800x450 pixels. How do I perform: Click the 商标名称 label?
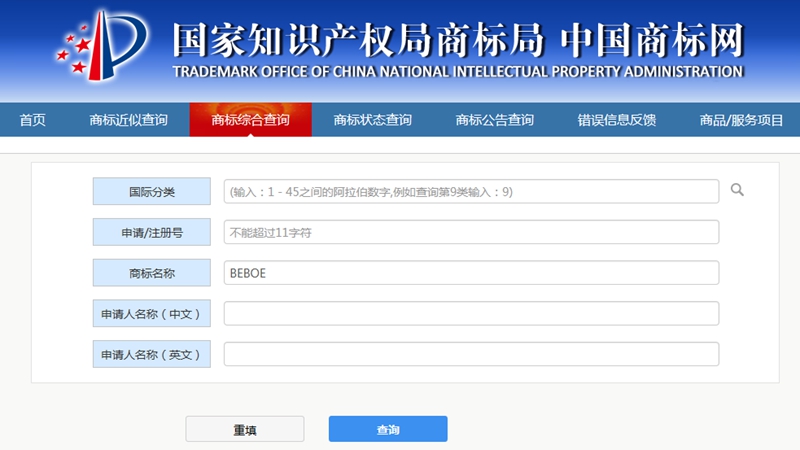(x=152, y=273)
